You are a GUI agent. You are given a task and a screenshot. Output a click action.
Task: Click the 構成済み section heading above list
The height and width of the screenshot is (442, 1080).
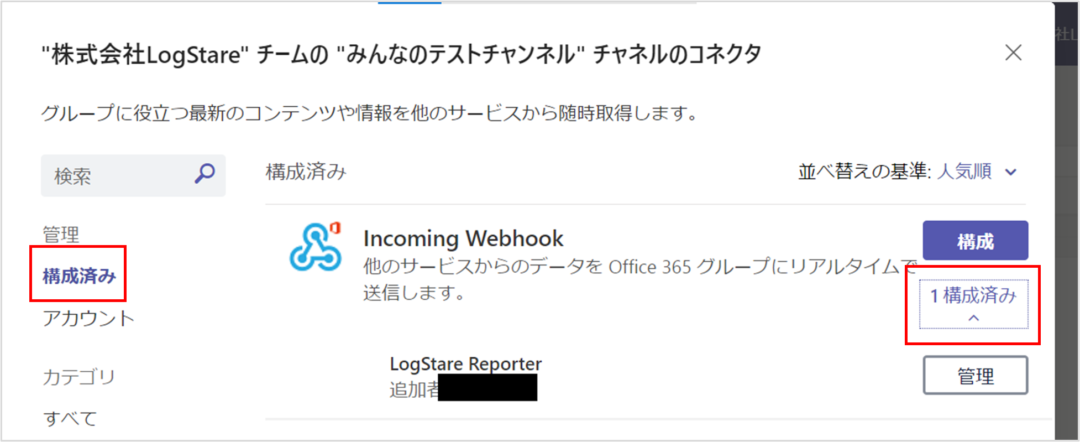point(306,171)
